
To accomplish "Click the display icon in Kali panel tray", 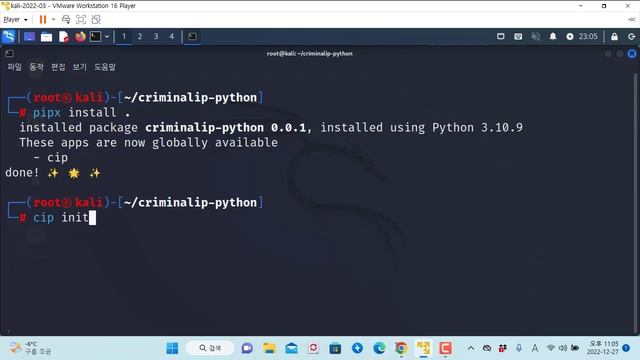I will (x=500, y=37).
